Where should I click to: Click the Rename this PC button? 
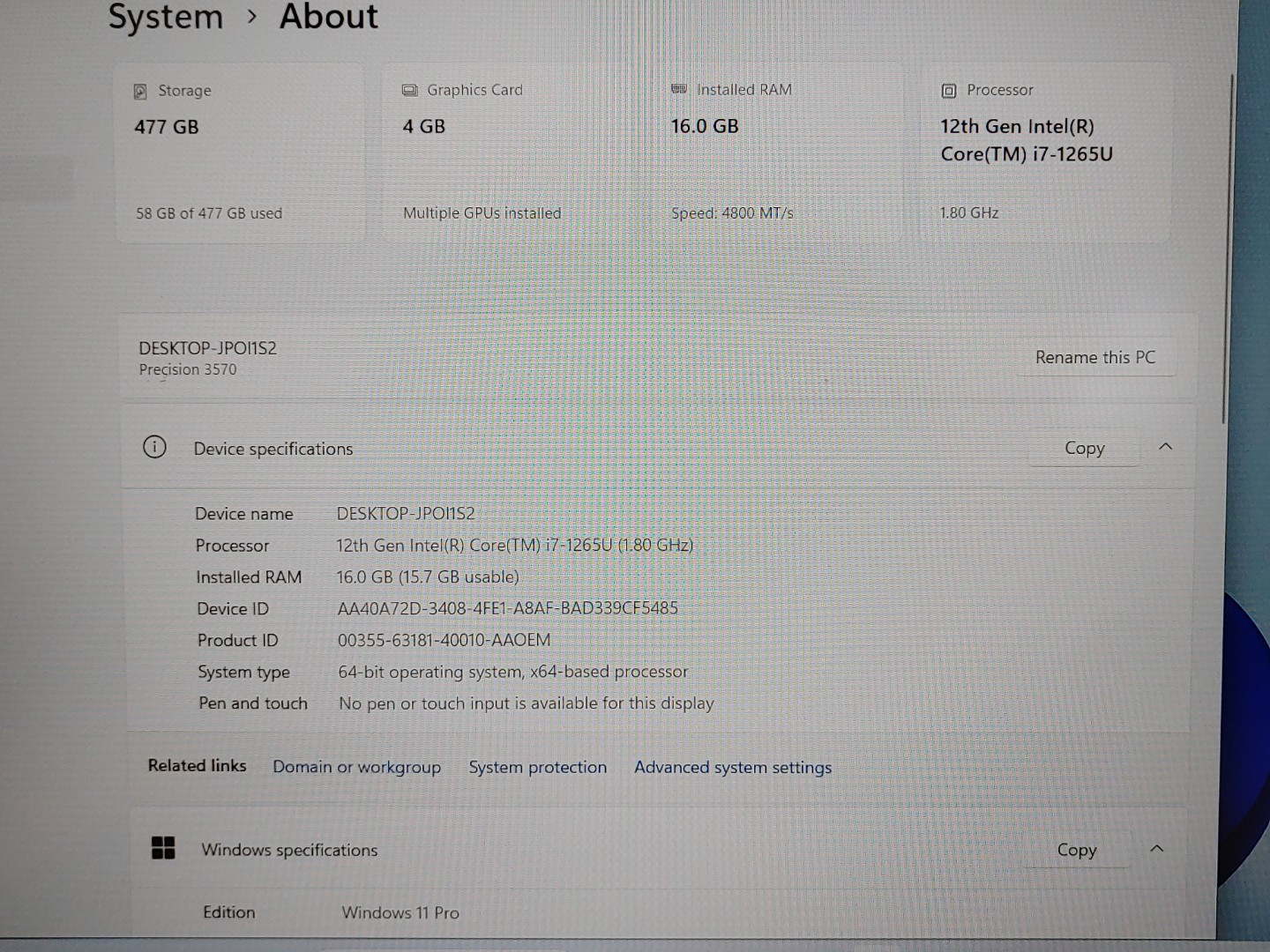1096,357
